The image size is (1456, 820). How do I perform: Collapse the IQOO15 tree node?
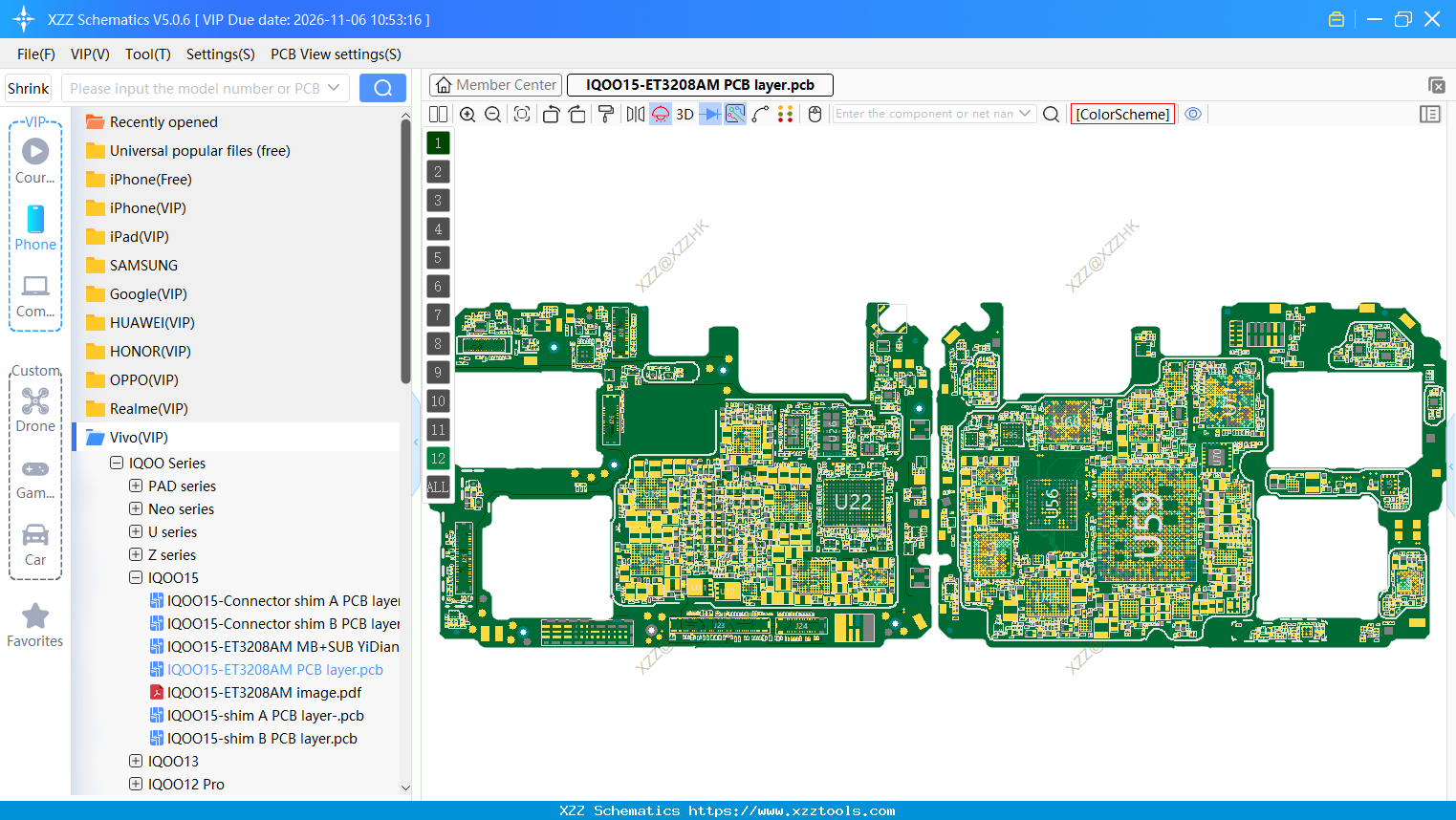coord(135,577)
